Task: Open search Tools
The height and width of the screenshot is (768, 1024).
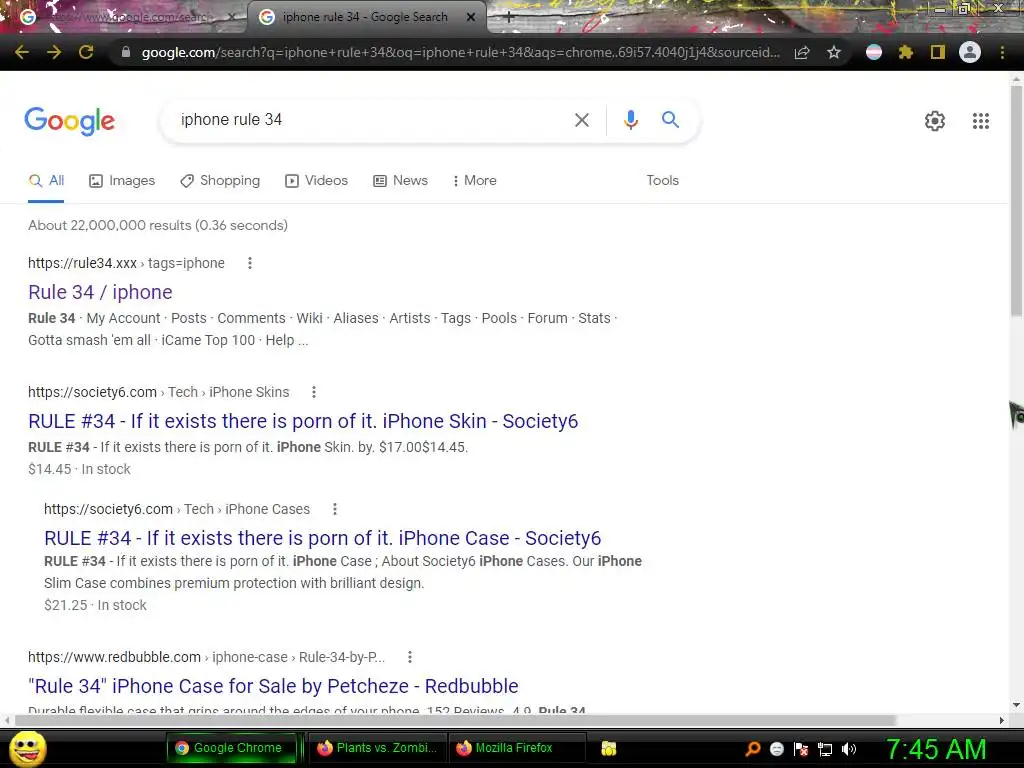Action: click(x=662, y=181)
